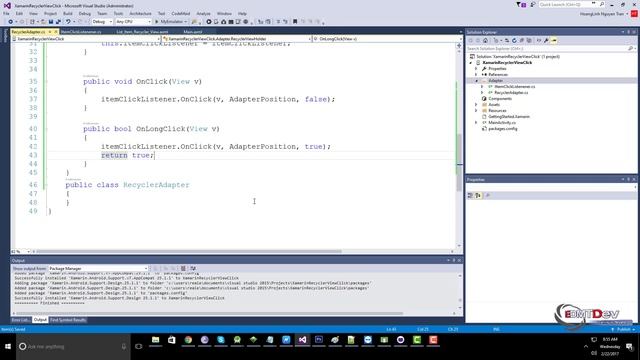Expand the Assets folder

(476, 104)
